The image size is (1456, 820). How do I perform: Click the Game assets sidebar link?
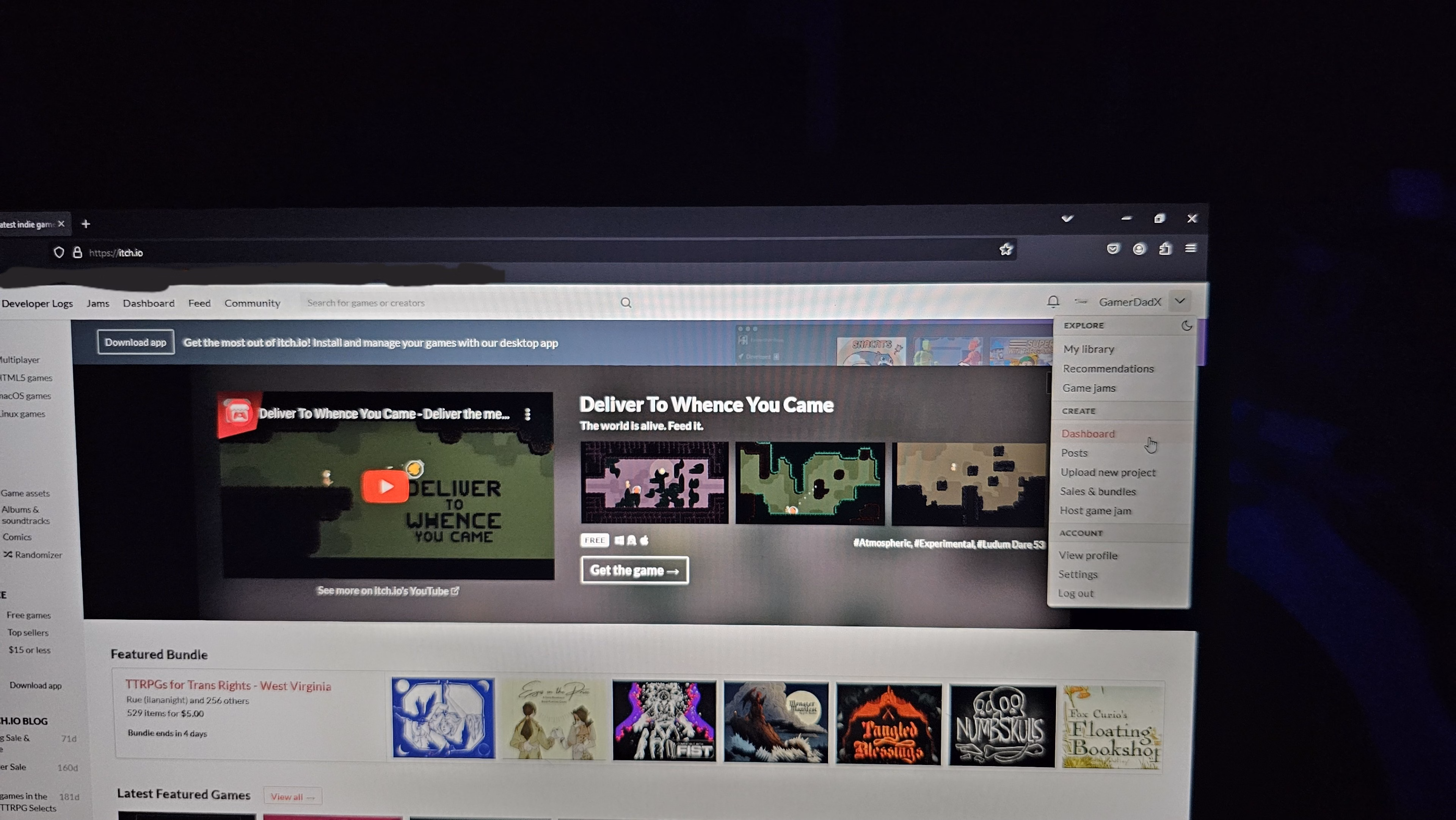point(25,493)
